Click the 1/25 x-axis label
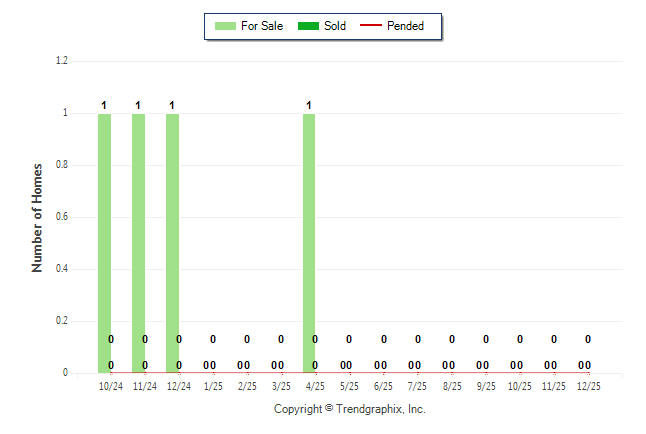Screen dimensions: 646x434 [x=213, y=385]
